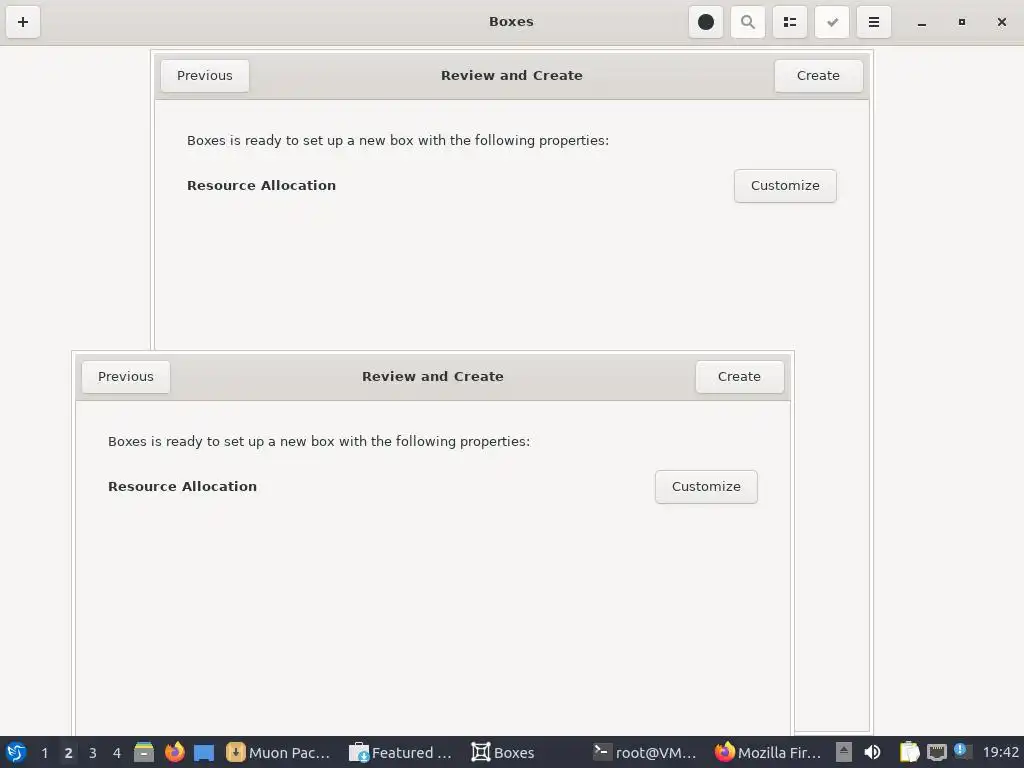1024x768 pixels.
Task: Switch to the root@VM terminal task
Action: point(645,753)
